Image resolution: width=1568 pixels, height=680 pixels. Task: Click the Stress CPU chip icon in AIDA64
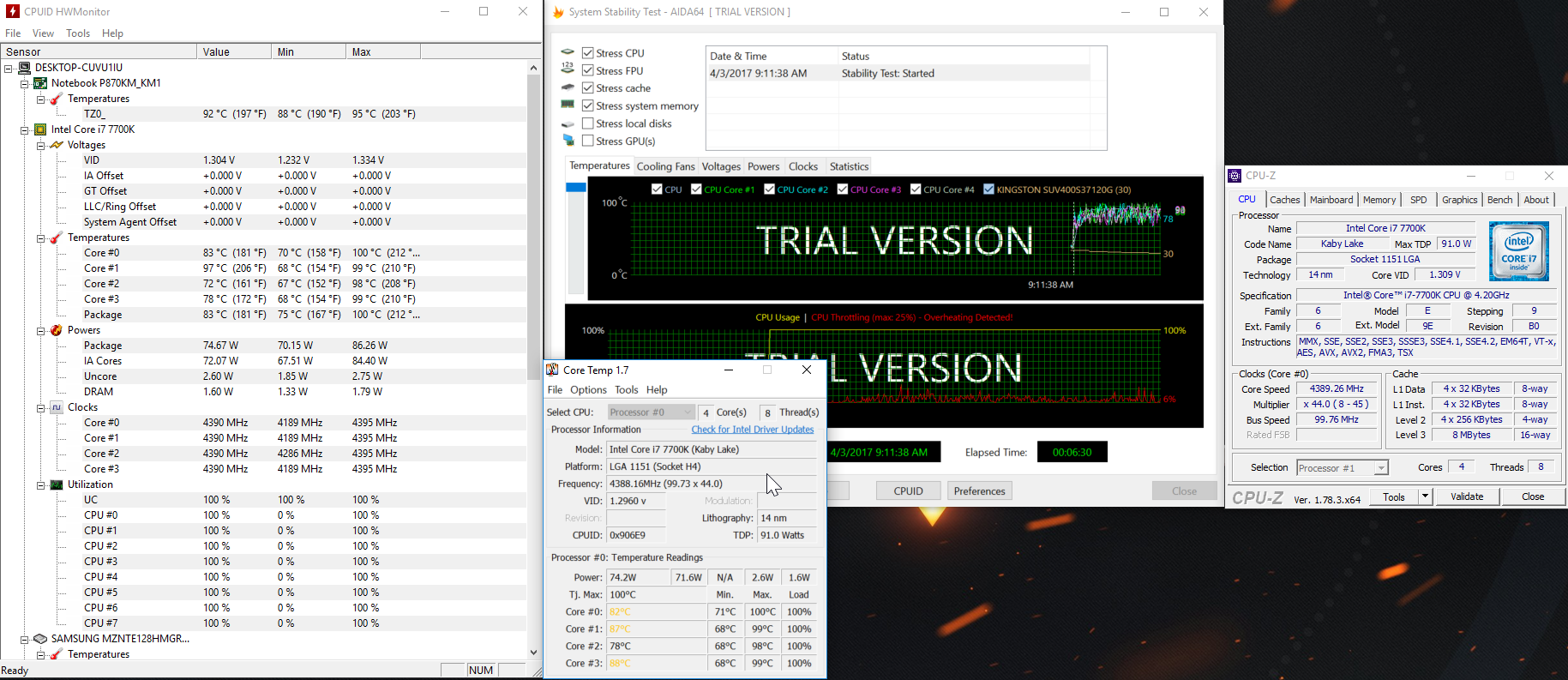click(x=568, y=52)
